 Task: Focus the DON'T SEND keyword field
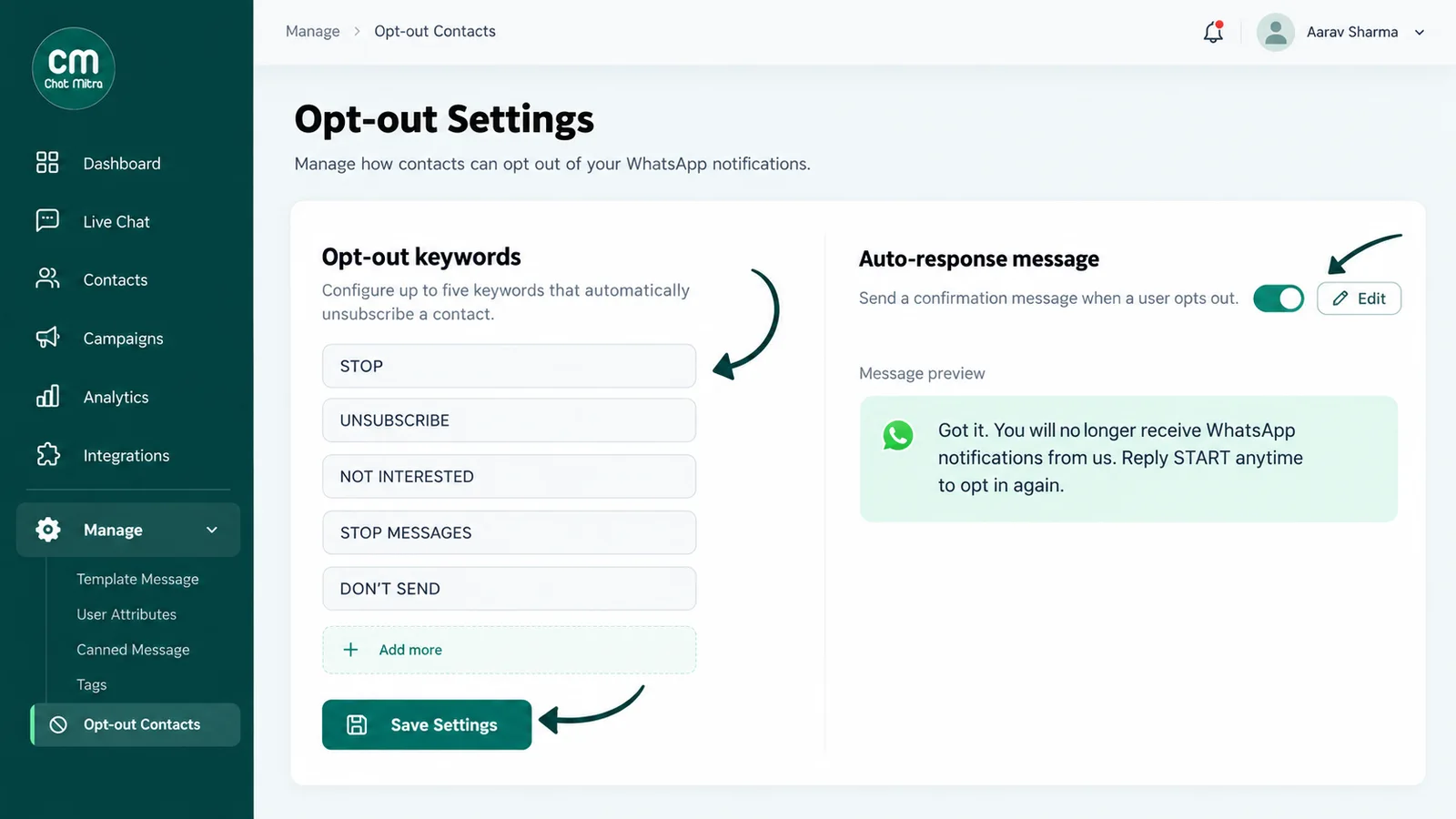pyautogui.click(x=509, y=589)
